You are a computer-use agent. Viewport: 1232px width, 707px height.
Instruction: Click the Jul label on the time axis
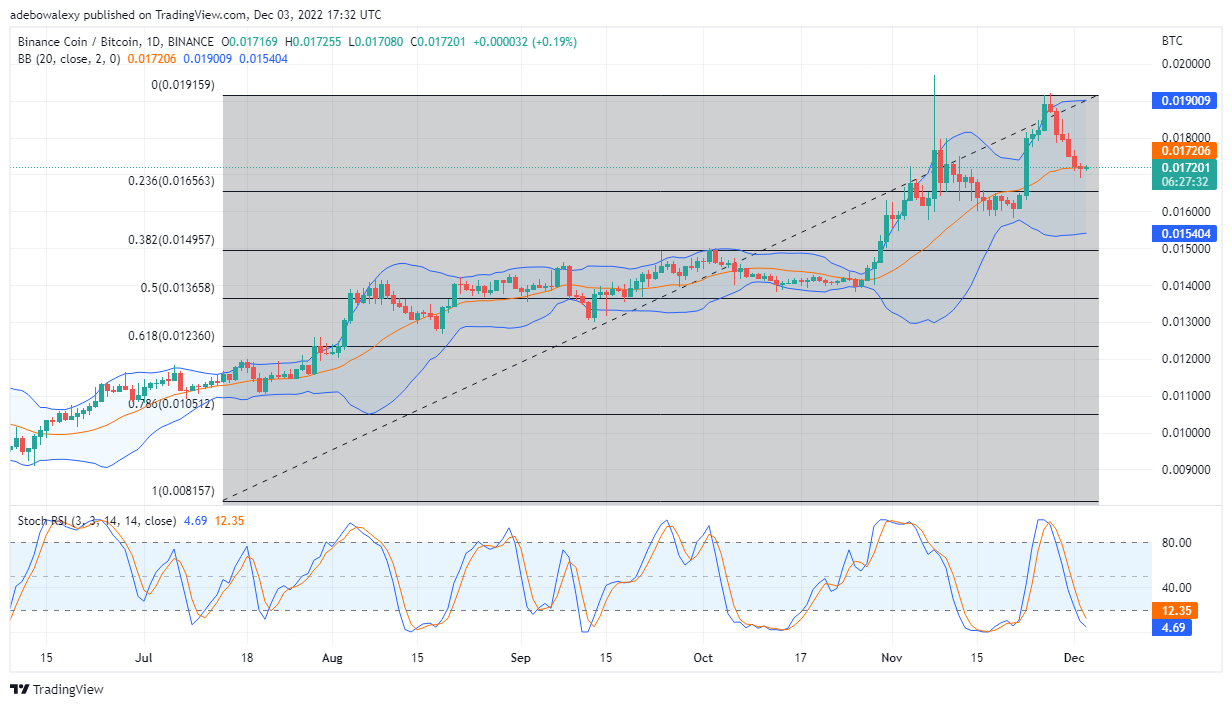tap(143, 658)
